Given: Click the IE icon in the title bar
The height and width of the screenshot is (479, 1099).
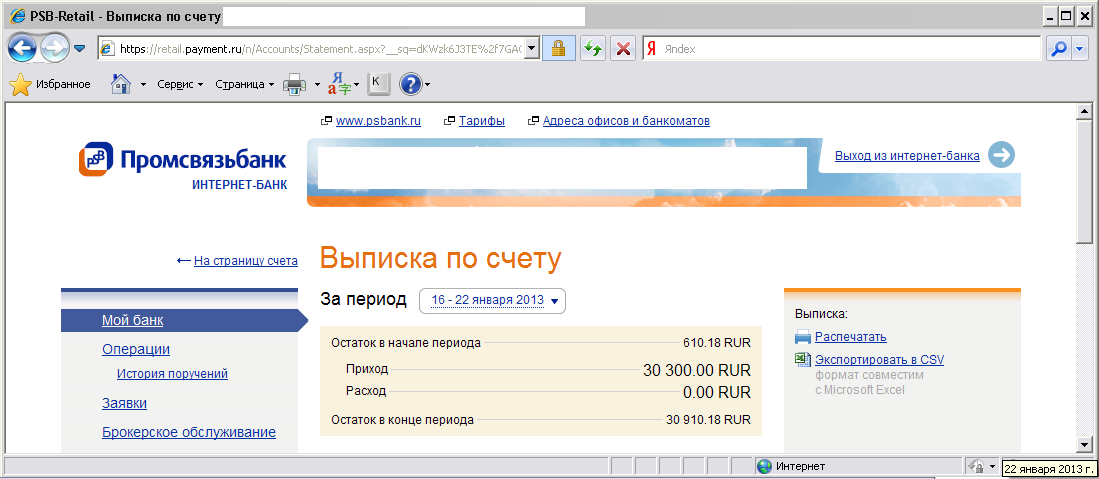Looking at the screenshot, I should click(x=18, y=15).
